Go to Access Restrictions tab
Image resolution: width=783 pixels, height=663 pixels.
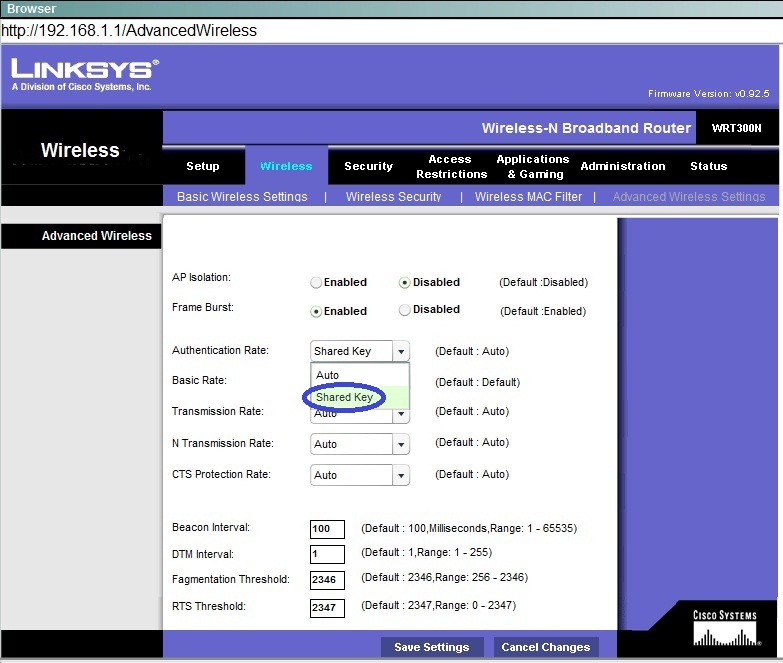tap(451, 167)
